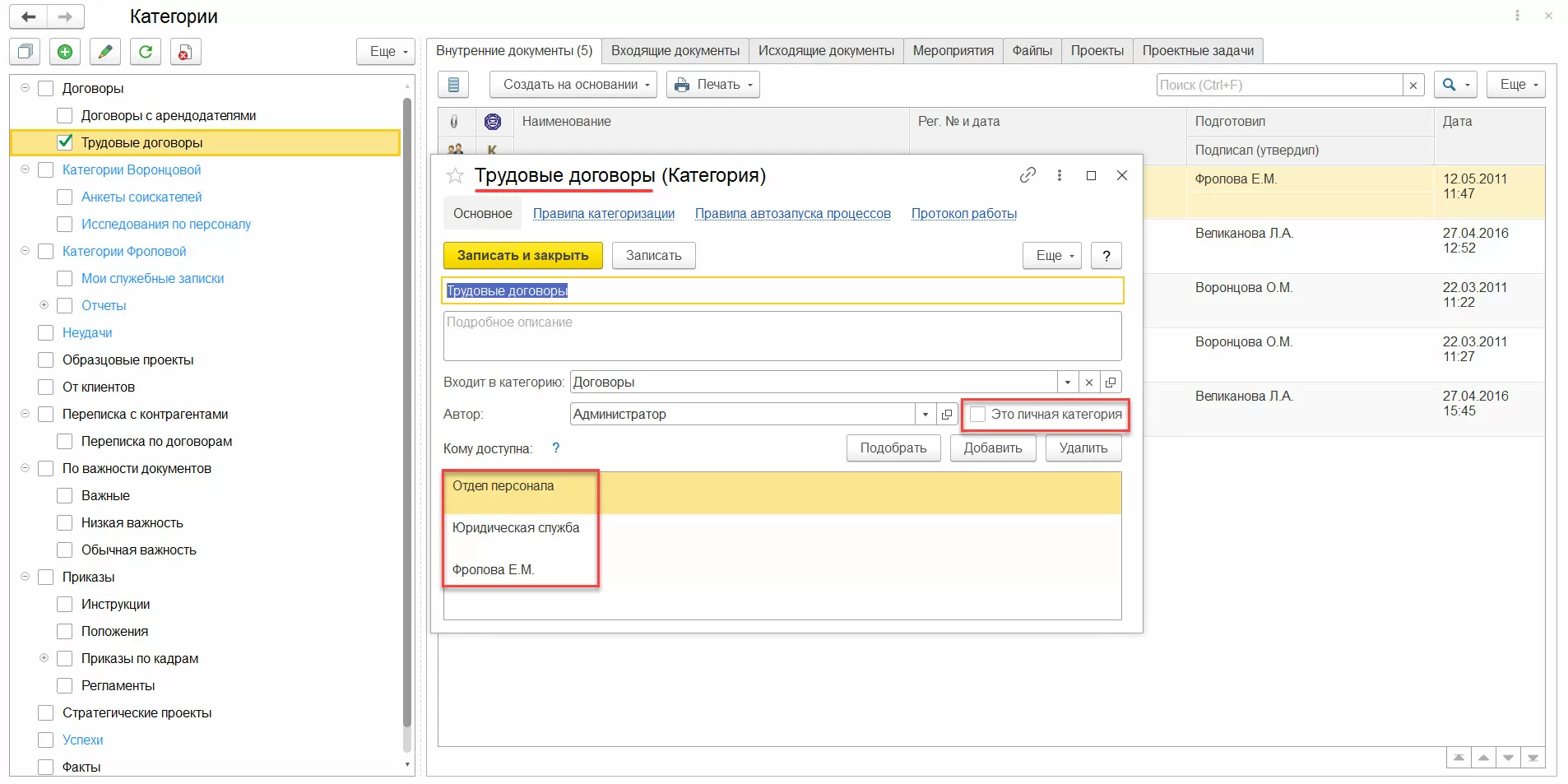Toggle Это личная категория checkbox
The height and width of the screenshot is (784, 1568).
(977, 415)
